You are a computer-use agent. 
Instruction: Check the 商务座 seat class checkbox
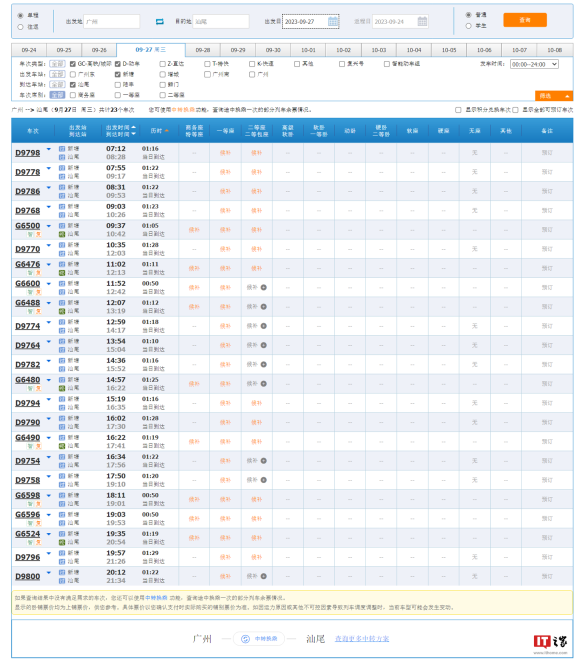[x=73, y=95]
